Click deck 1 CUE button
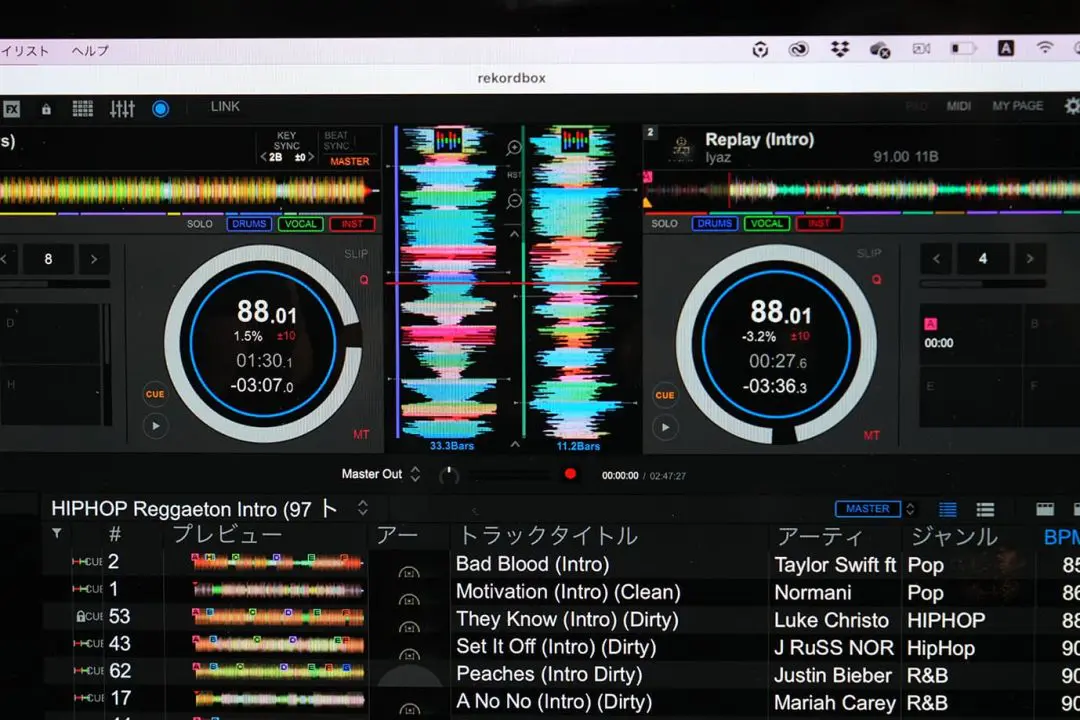1080x720 pixels. pyautogui.click(x=155, y=394)
